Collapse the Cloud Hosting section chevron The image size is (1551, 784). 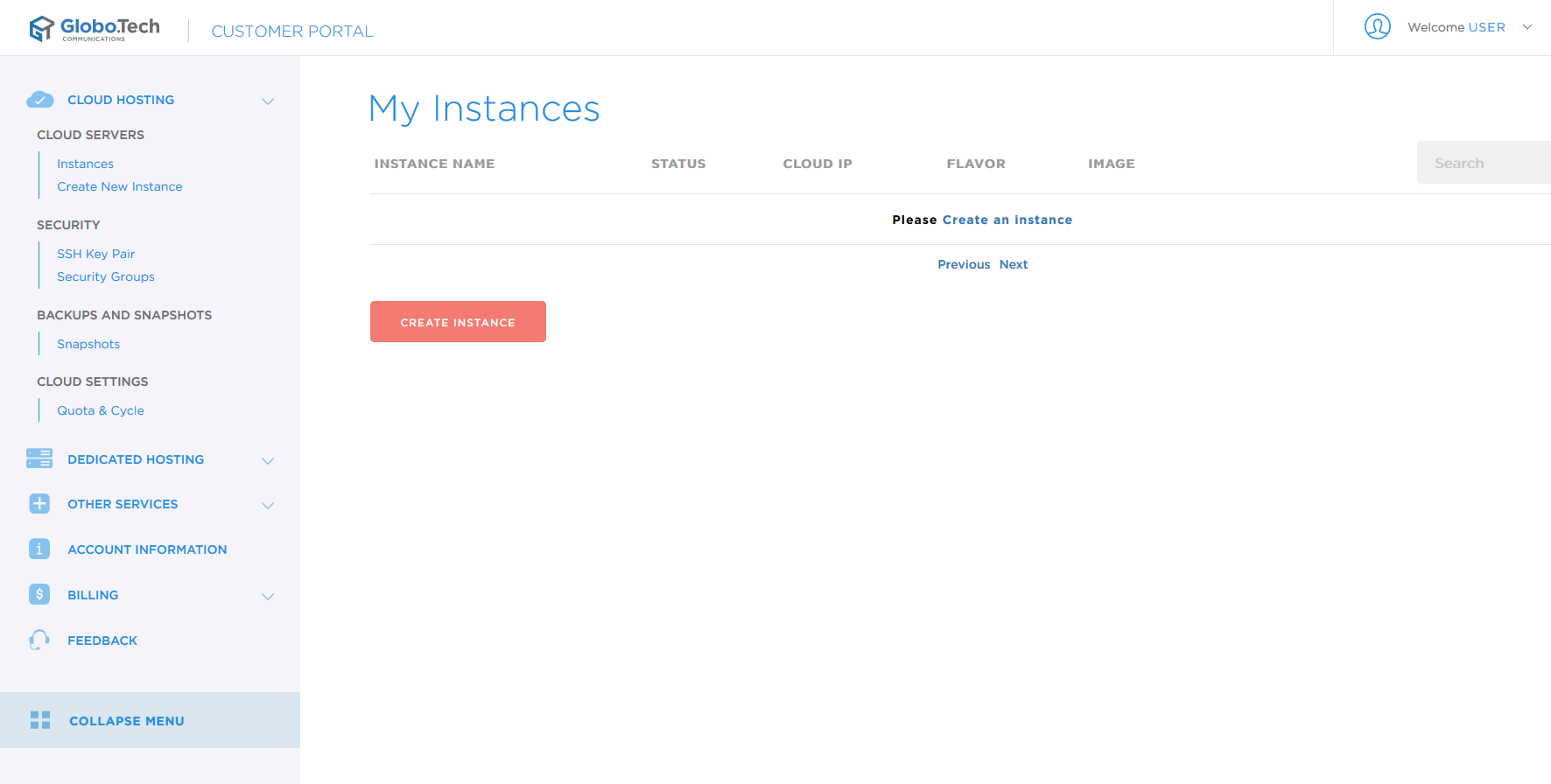point(268,101)
